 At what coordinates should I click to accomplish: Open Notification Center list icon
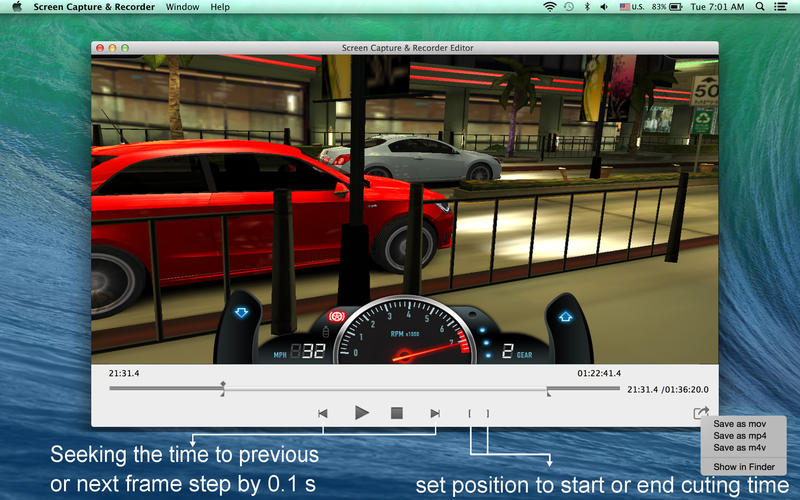(780, 7)
